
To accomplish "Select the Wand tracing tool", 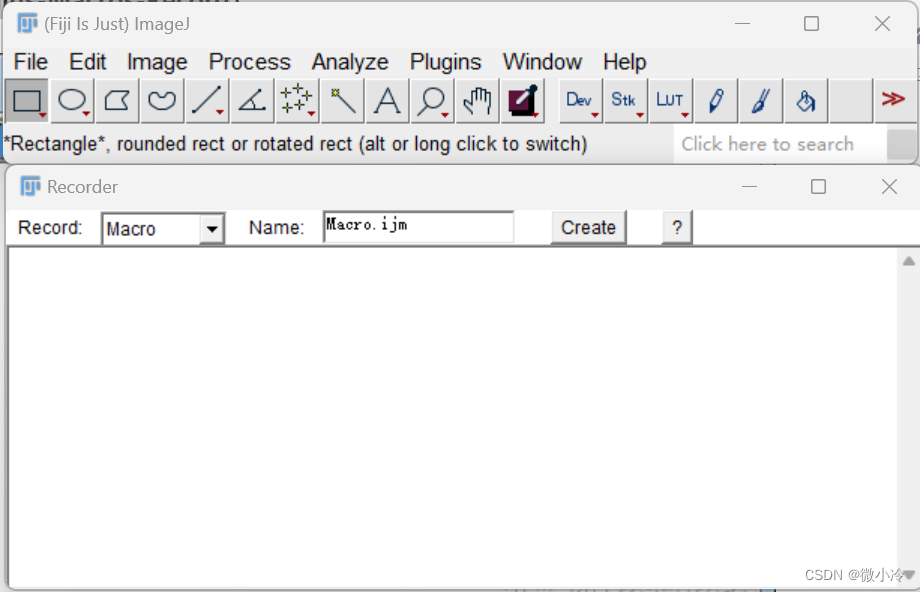I will 343,100.
